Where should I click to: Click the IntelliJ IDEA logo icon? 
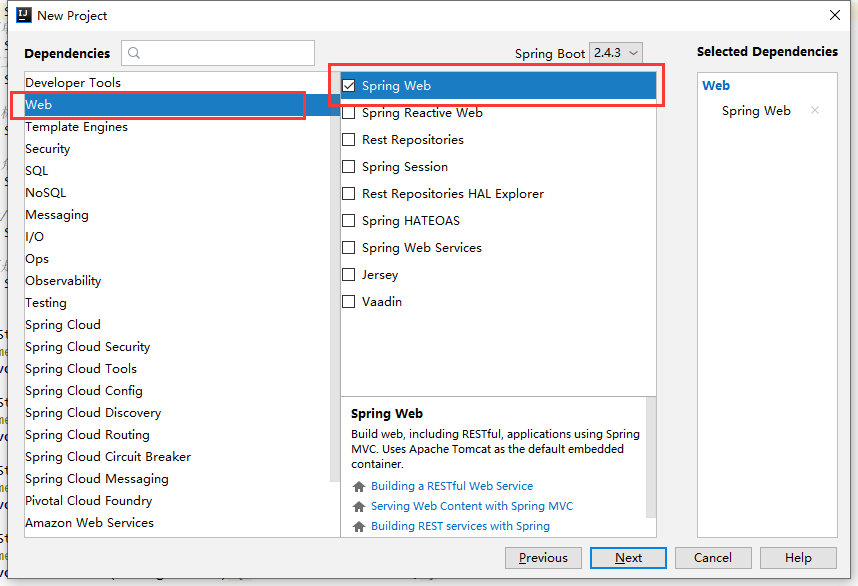click(24, 15)
